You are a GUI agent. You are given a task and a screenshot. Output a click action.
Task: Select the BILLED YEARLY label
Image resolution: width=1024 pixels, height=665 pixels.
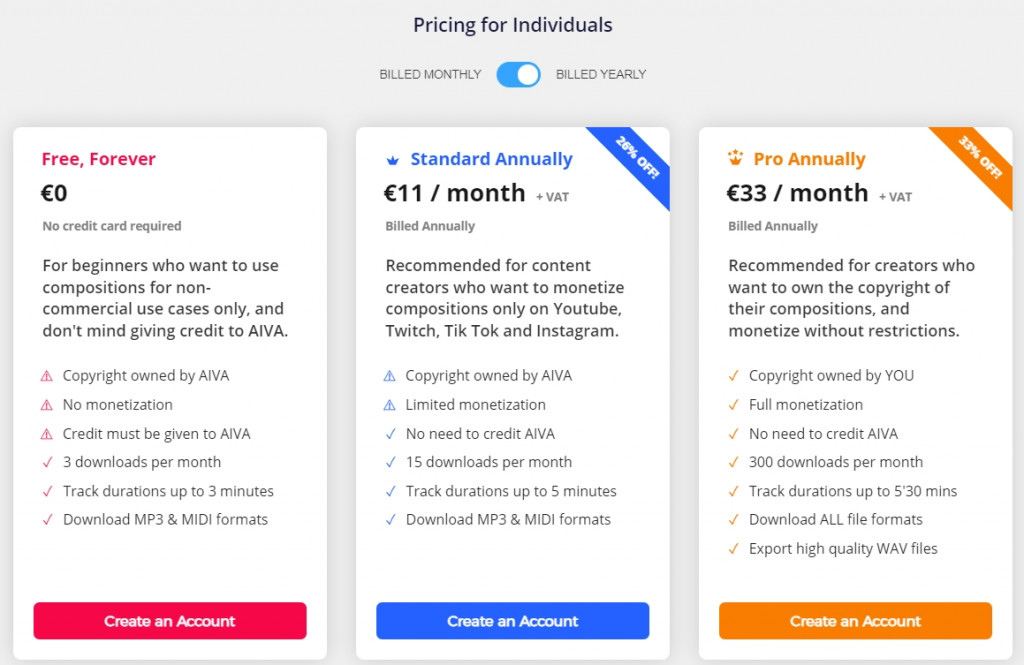tap(601, 74)
